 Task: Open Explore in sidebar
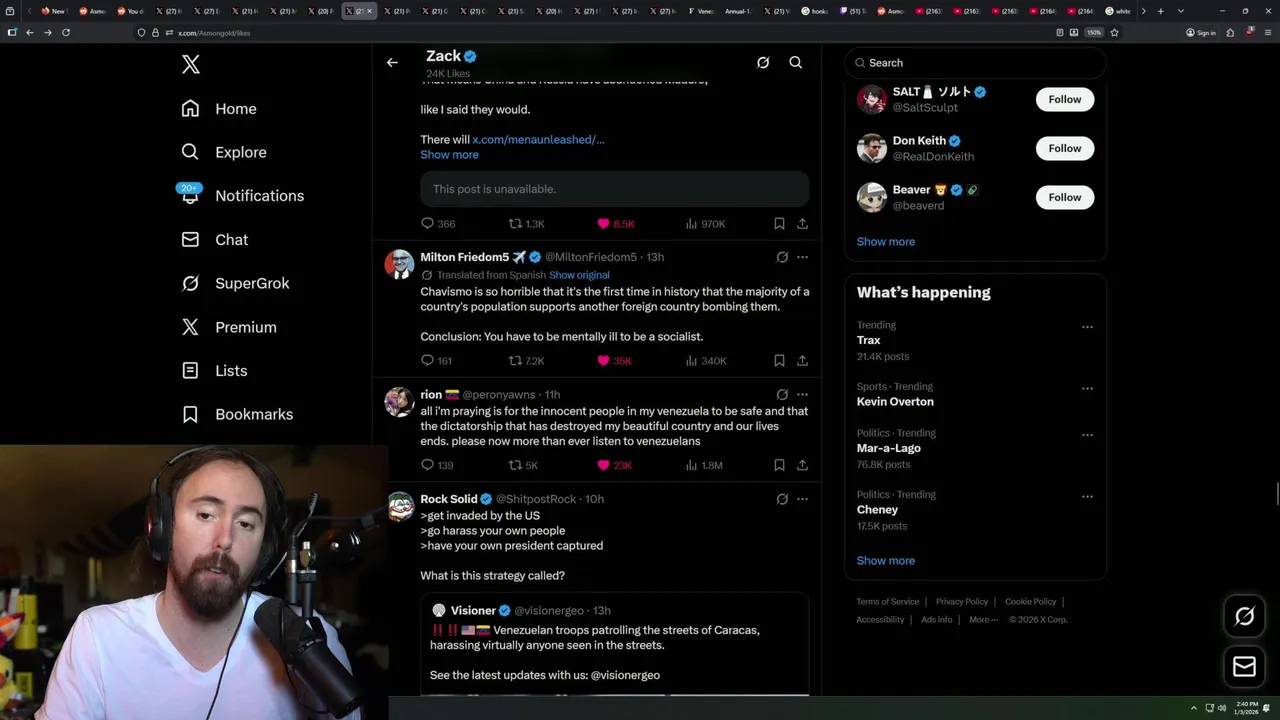tap(224, 152)
